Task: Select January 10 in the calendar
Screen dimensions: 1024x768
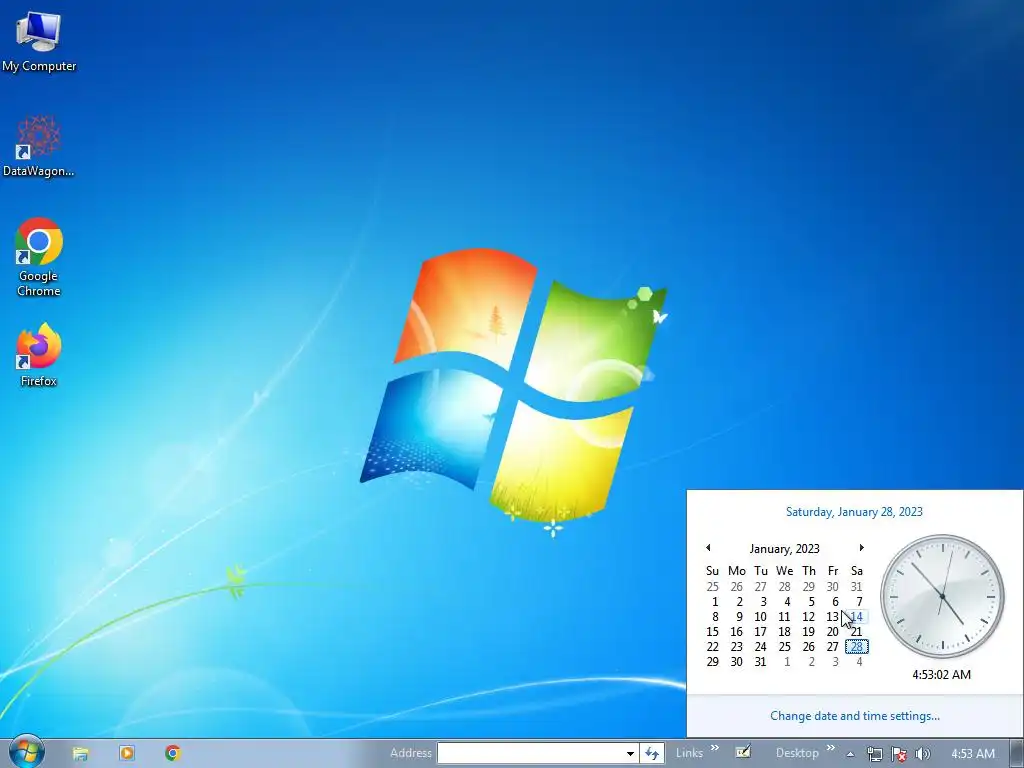Action: 760,616
